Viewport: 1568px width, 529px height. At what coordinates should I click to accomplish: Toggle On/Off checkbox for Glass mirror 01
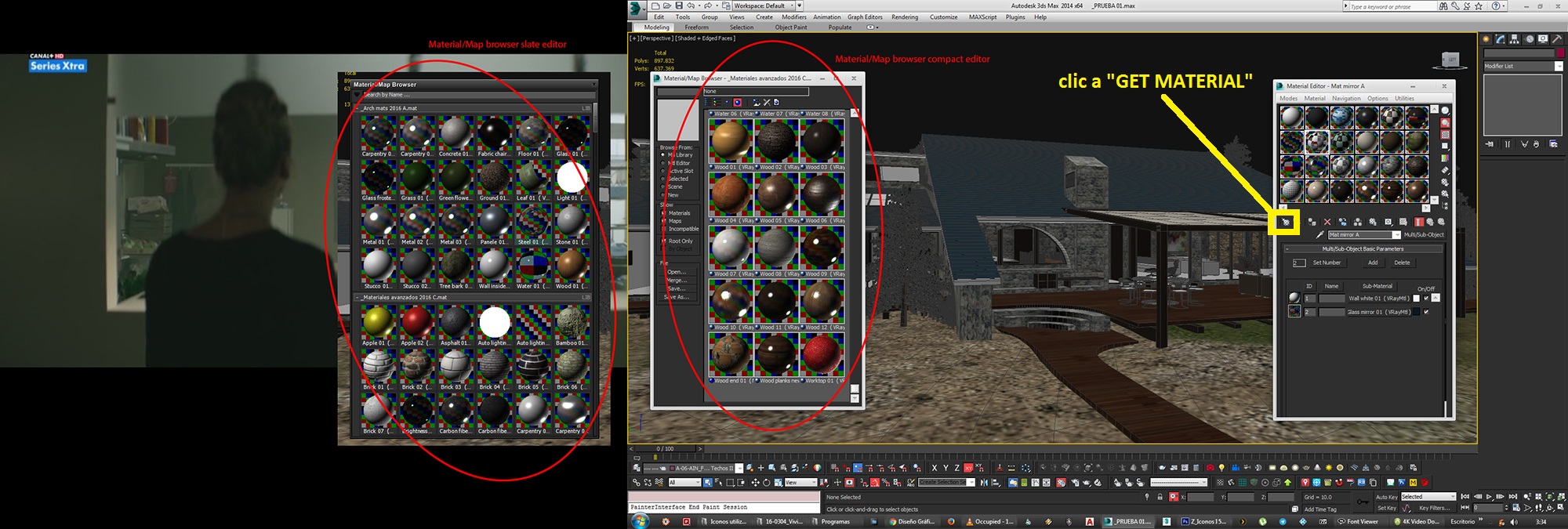point(1426,312)
